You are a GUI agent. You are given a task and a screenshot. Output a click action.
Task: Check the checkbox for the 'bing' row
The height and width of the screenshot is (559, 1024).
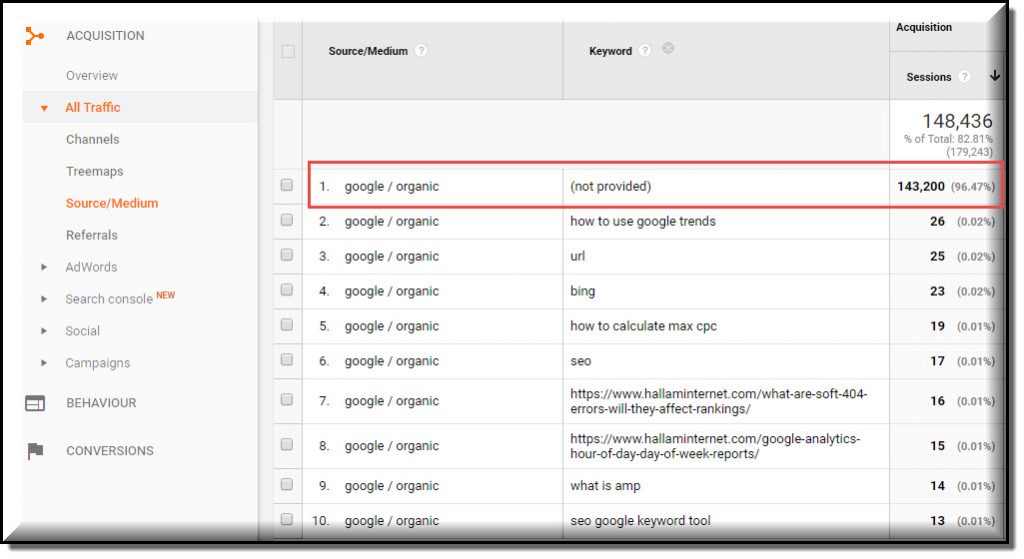pyautogui.click(x=287, y=290)
